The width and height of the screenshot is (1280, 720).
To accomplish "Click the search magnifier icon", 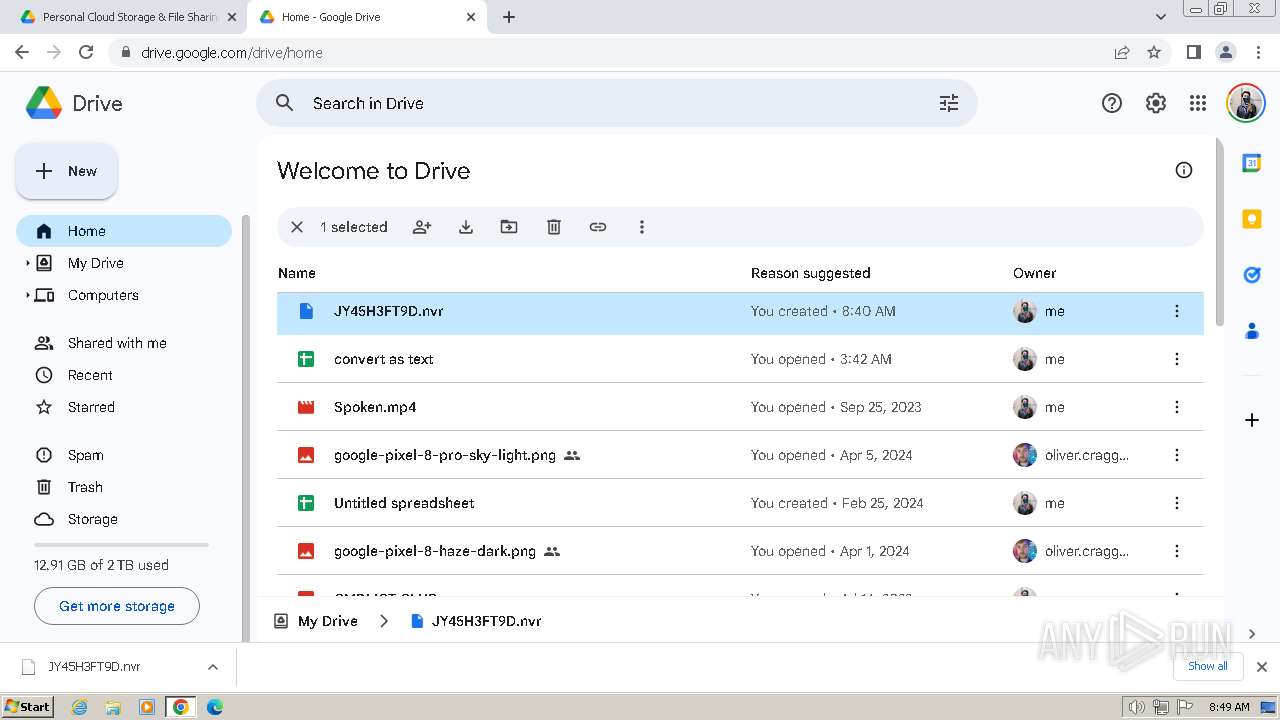I will click(x=285, y=103).
